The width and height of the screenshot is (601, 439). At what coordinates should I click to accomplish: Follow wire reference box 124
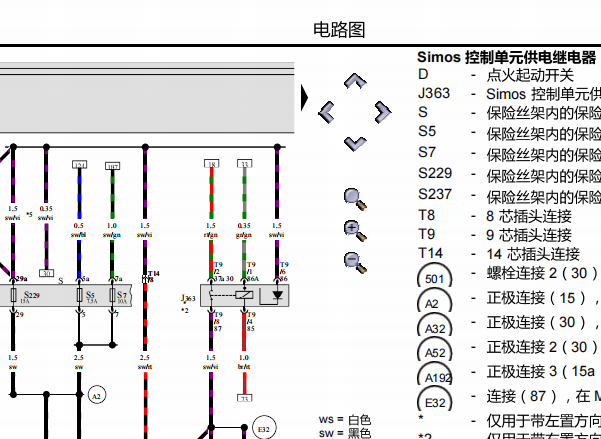(79, 164)
